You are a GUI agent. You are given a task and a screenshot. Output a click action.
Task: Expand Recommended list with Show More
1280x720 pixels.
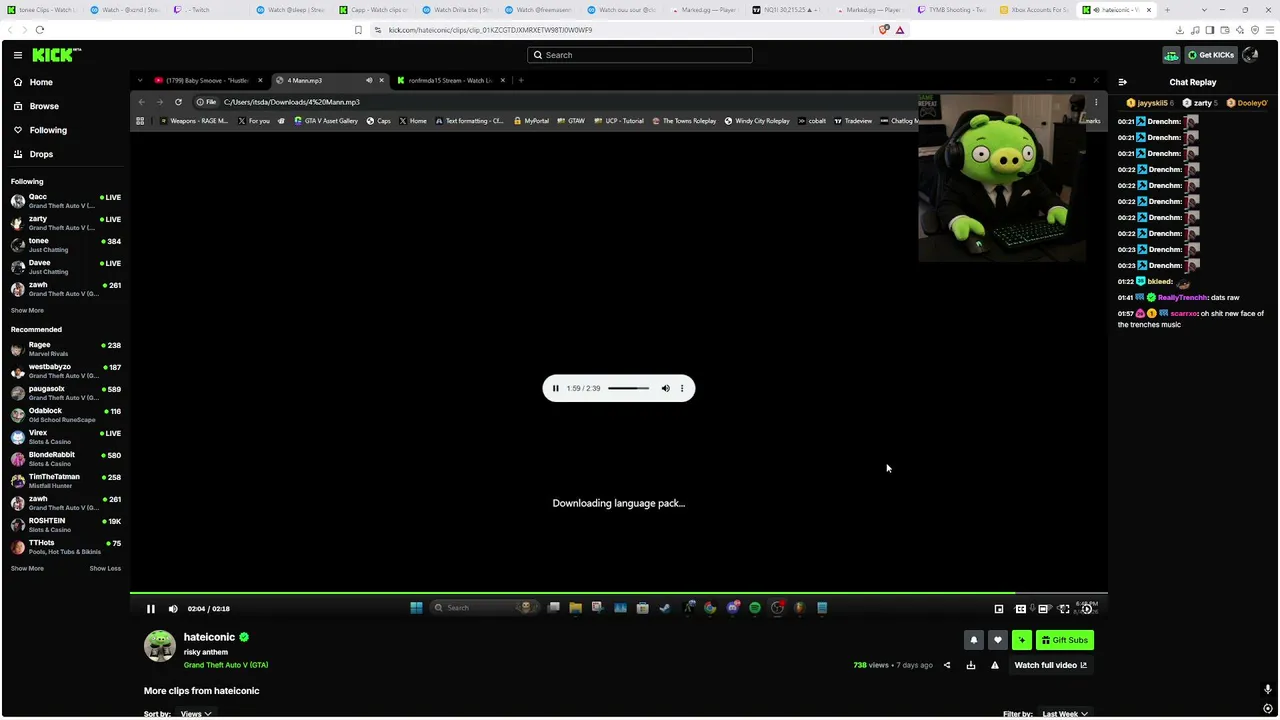27,568
